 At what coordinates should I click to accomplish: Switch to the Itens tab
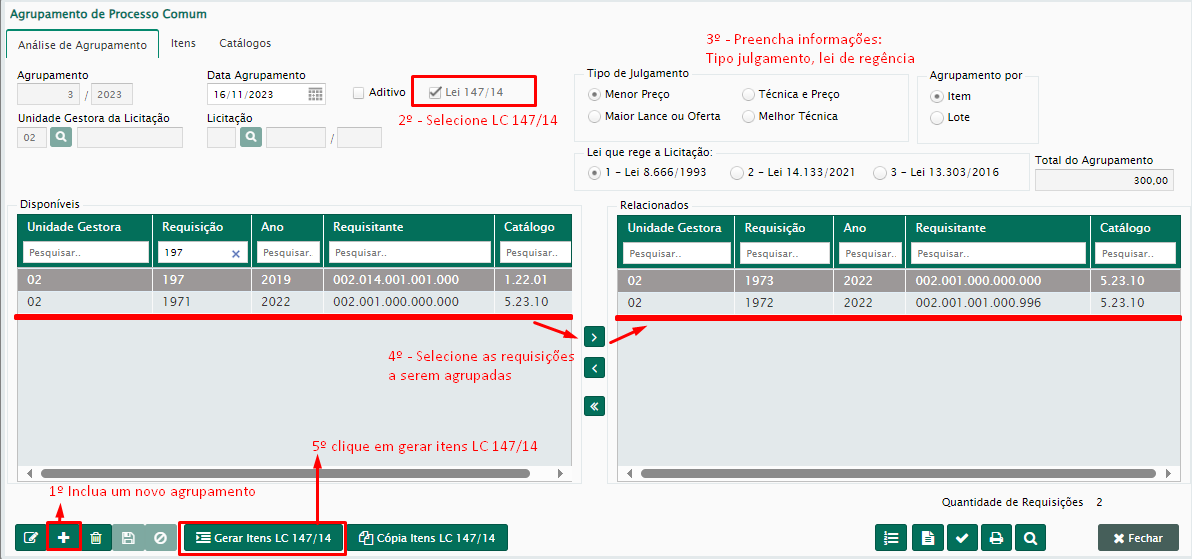coord(183,43)
